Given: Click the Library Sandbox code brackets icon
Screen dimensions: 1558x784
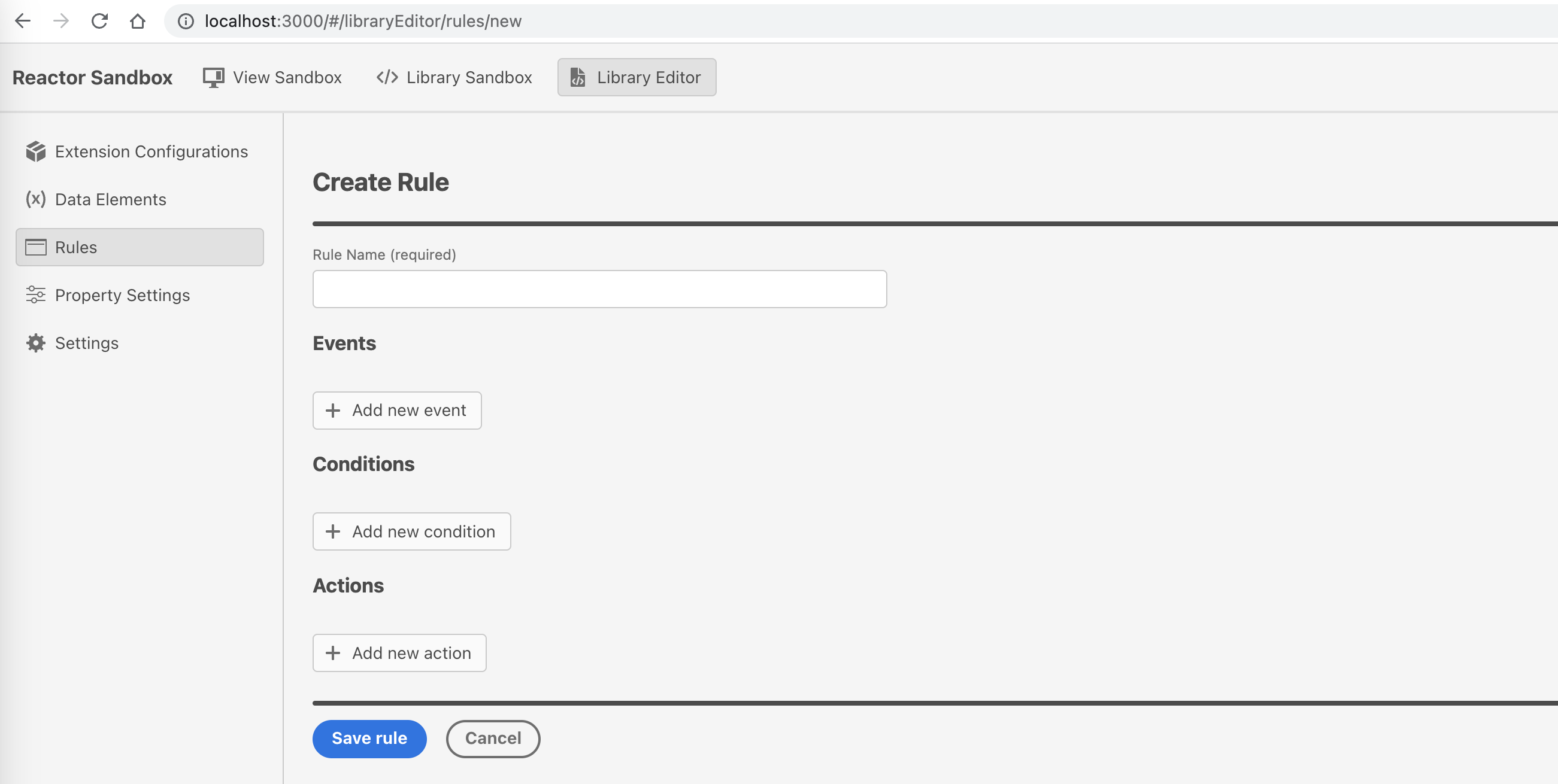Looking at the screenshot, I should point(386,77).
